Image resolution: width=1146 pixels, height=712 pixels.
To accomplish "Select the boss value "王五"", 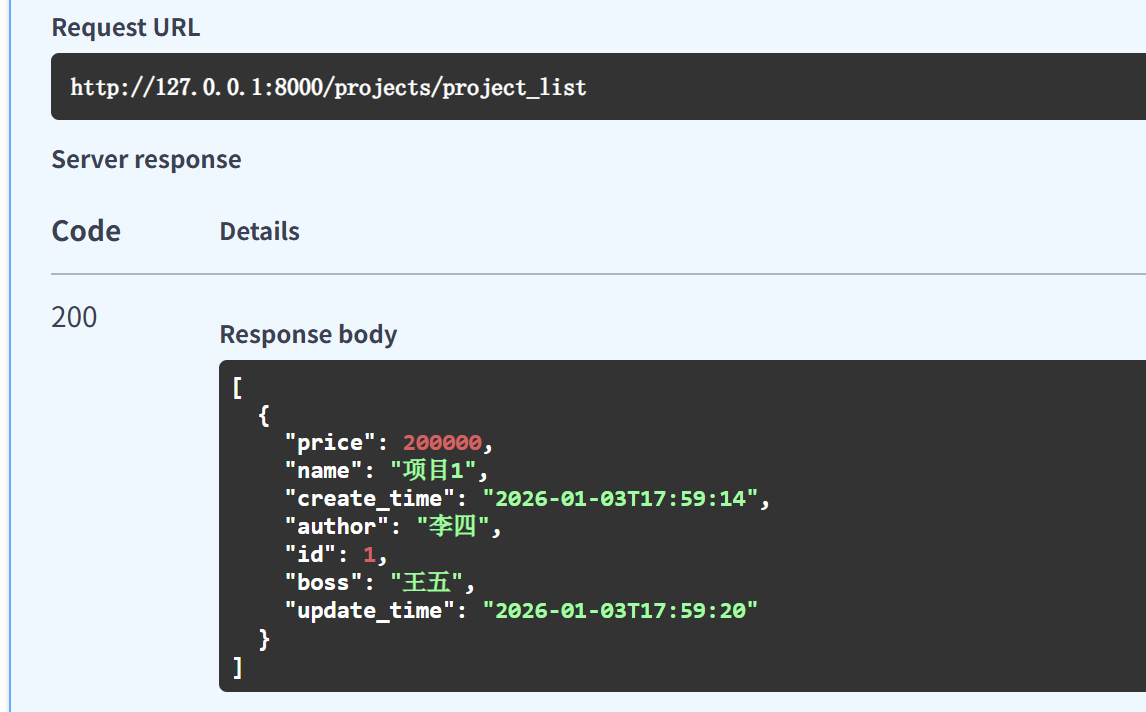I will [427, 583].
